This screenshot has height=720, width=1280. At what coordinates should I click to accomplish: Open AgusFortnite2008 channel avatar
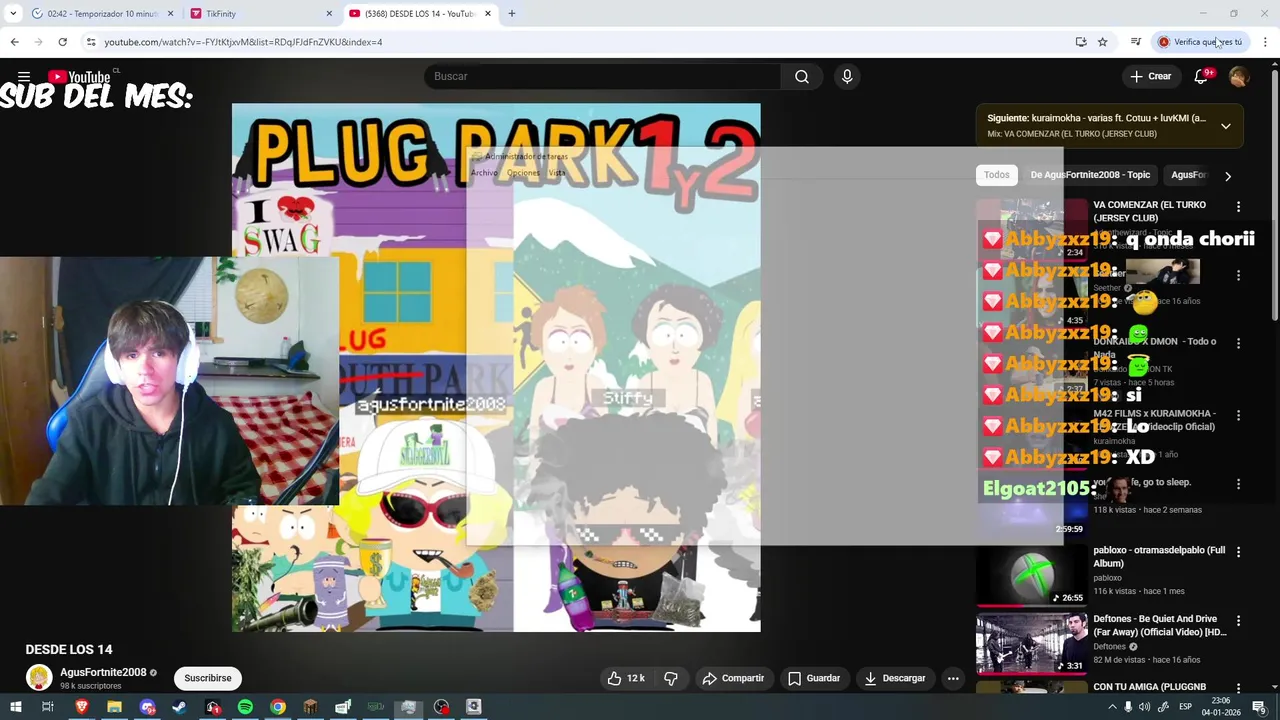(x=39, y=678)
